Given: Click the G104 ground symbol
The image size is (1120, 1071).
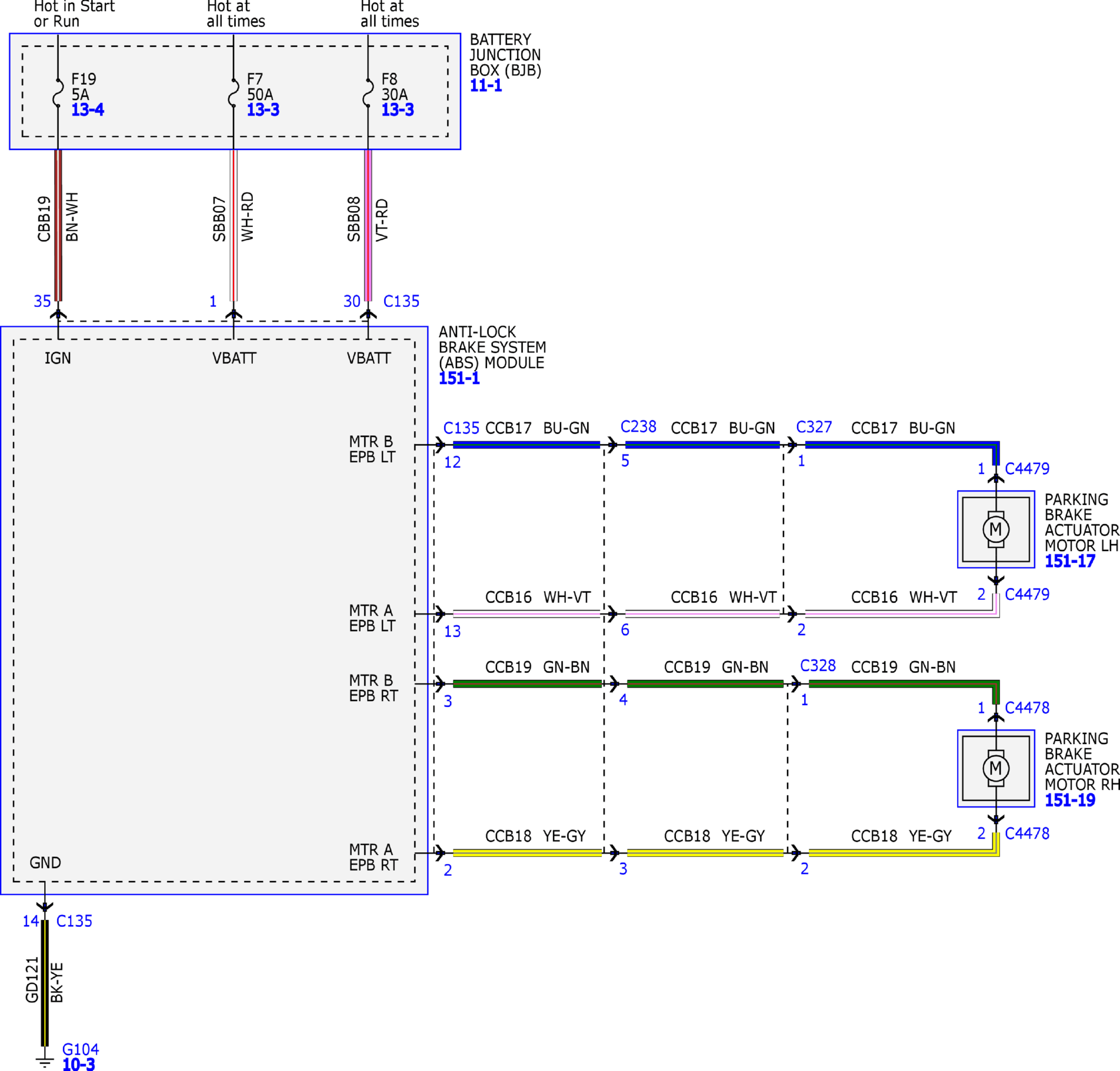Looking at the screenshot, I should (45, 1063).
